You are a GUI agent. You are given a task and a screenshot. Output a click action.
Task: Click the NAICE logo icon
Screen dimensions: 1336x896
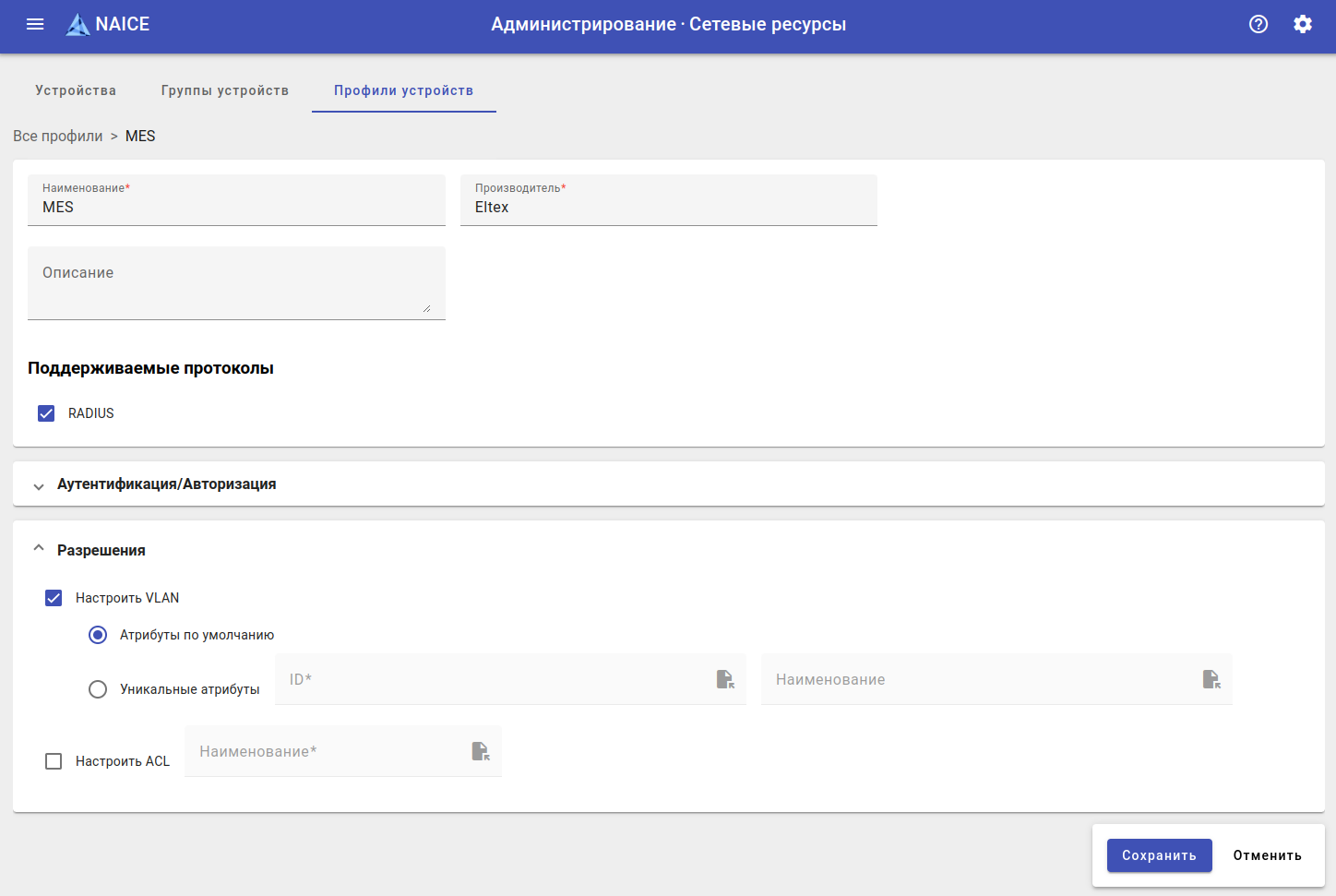(78, 25)
